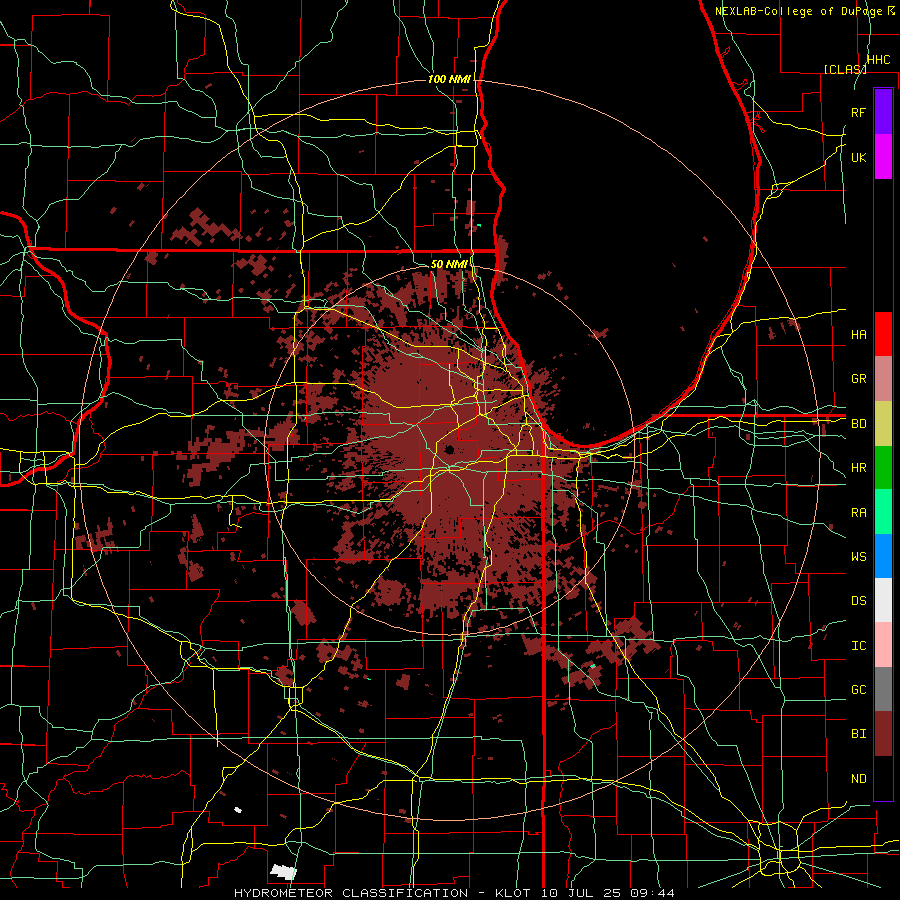This screenshot has height=900, width=900.
Task: Click the ND black legend swatch
Action: pos(883,778)
